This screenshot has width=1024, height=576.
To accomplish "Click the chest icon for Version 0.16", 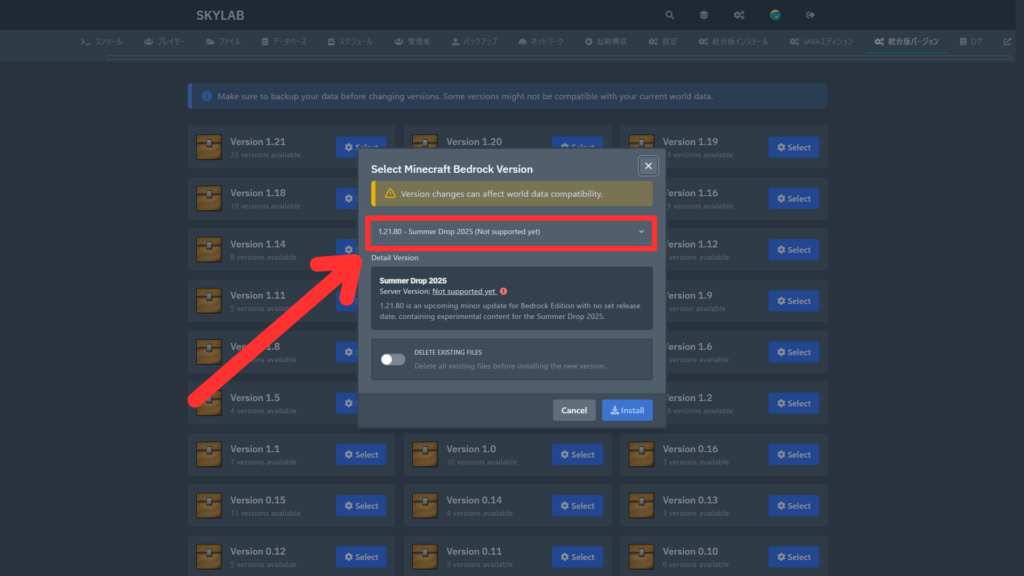I will (x=641, y=454).
